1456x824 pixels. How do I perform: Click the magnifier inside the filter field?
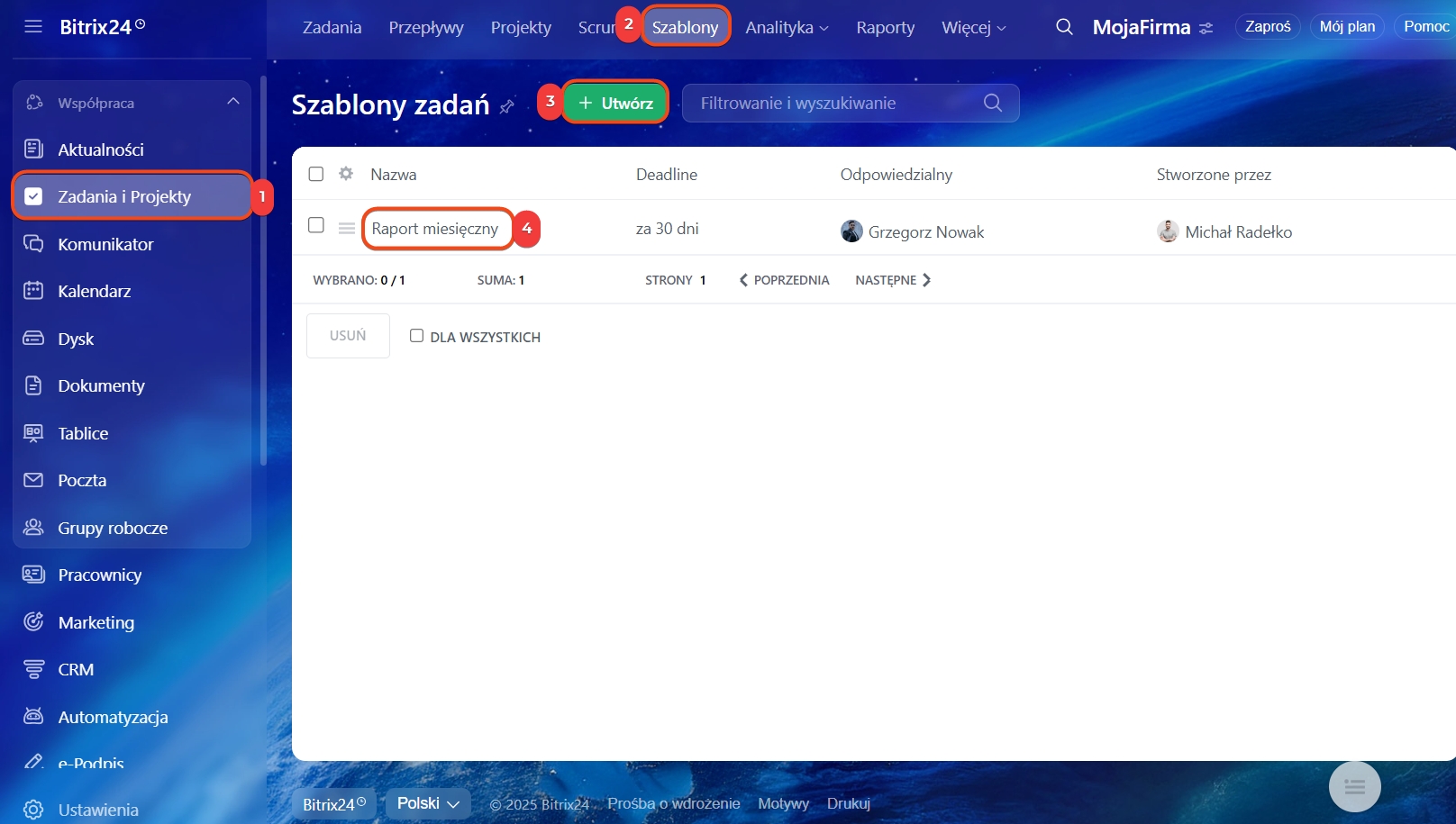click(993, 103)
